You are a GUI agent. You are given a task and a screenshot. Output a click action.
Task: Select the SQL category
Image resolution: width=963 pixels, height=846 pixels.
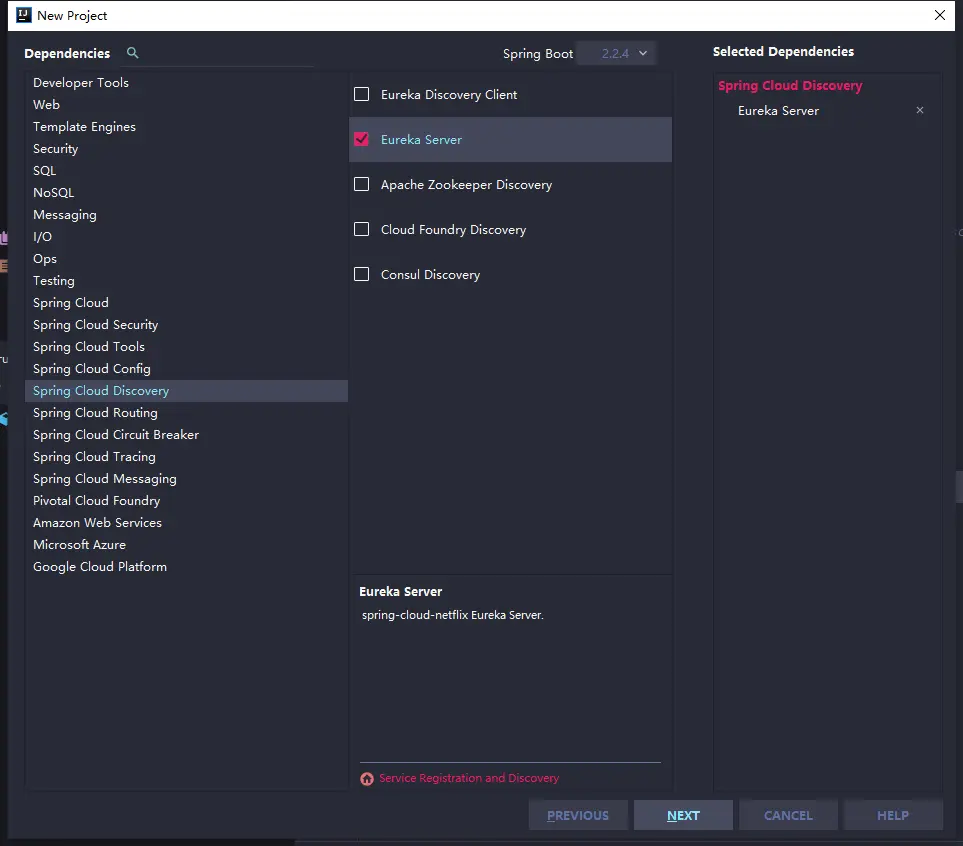pos(187,171)
